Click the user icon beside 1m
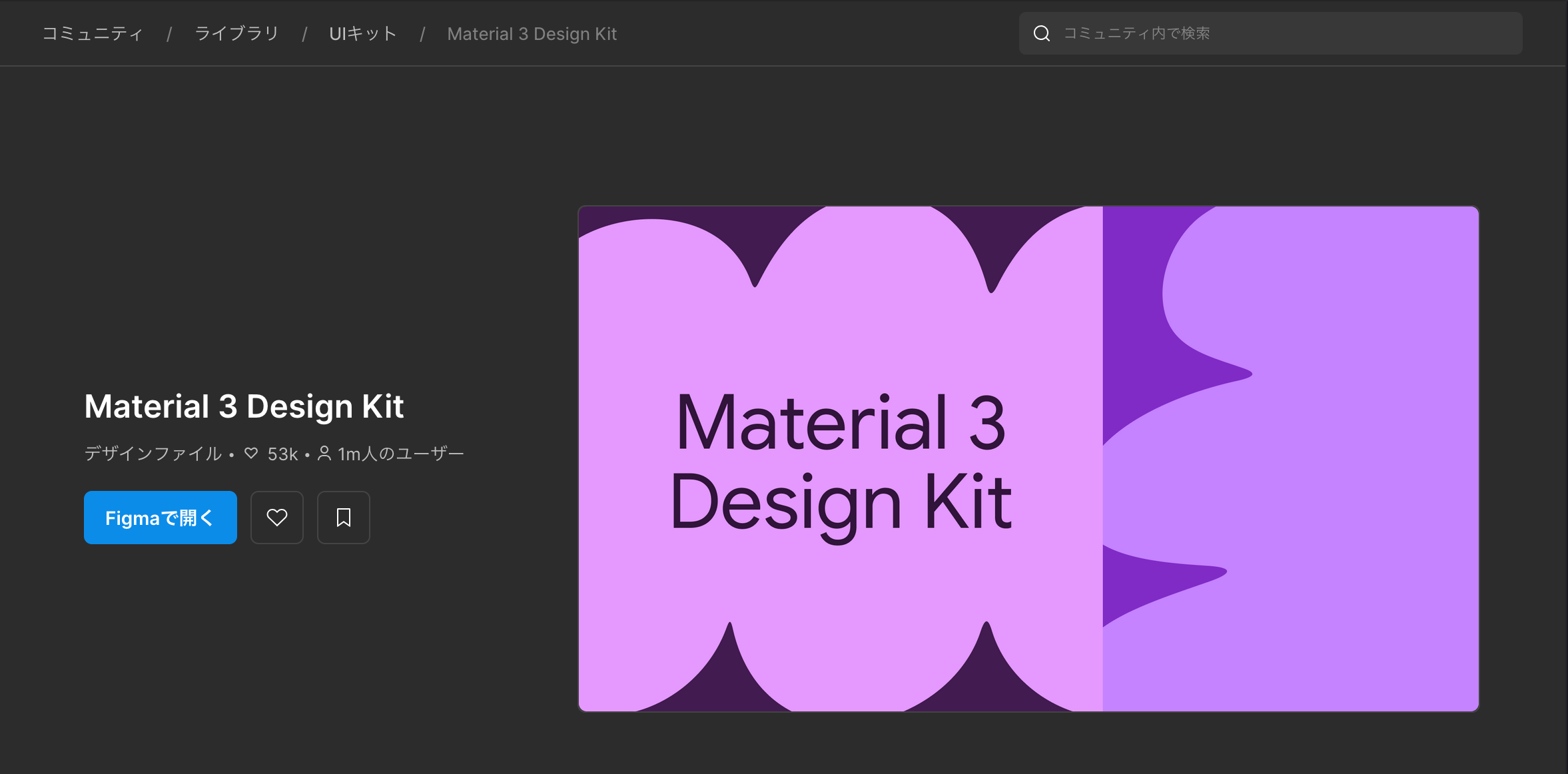The height and width of the screenshot is (774, 1568). tap(324, 454)
